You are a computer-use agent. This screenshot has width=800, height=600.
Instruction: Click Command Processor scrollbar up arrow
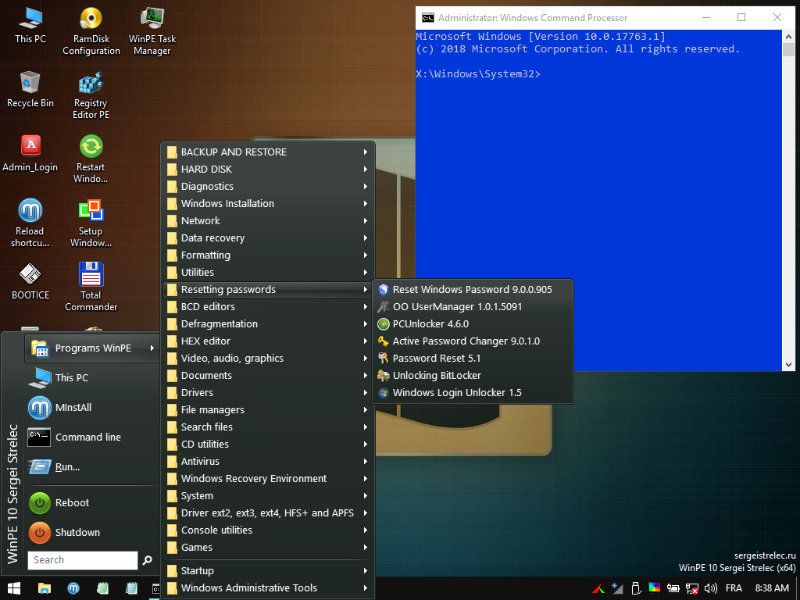click(788, 36)
